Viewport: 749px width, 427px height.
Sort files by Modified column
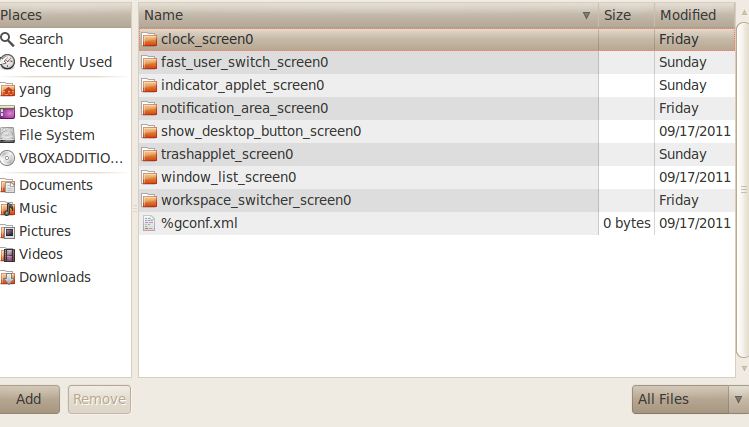(x=695, y=15)
